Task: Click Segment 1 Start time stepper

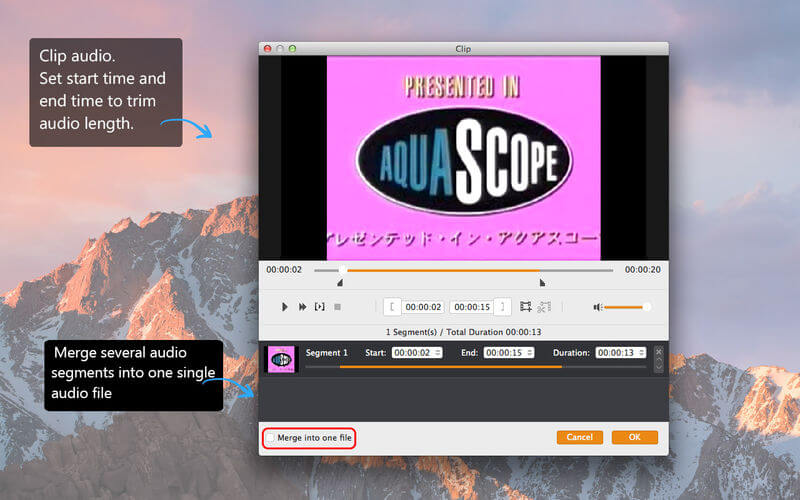Action: (x=438, y=353)
